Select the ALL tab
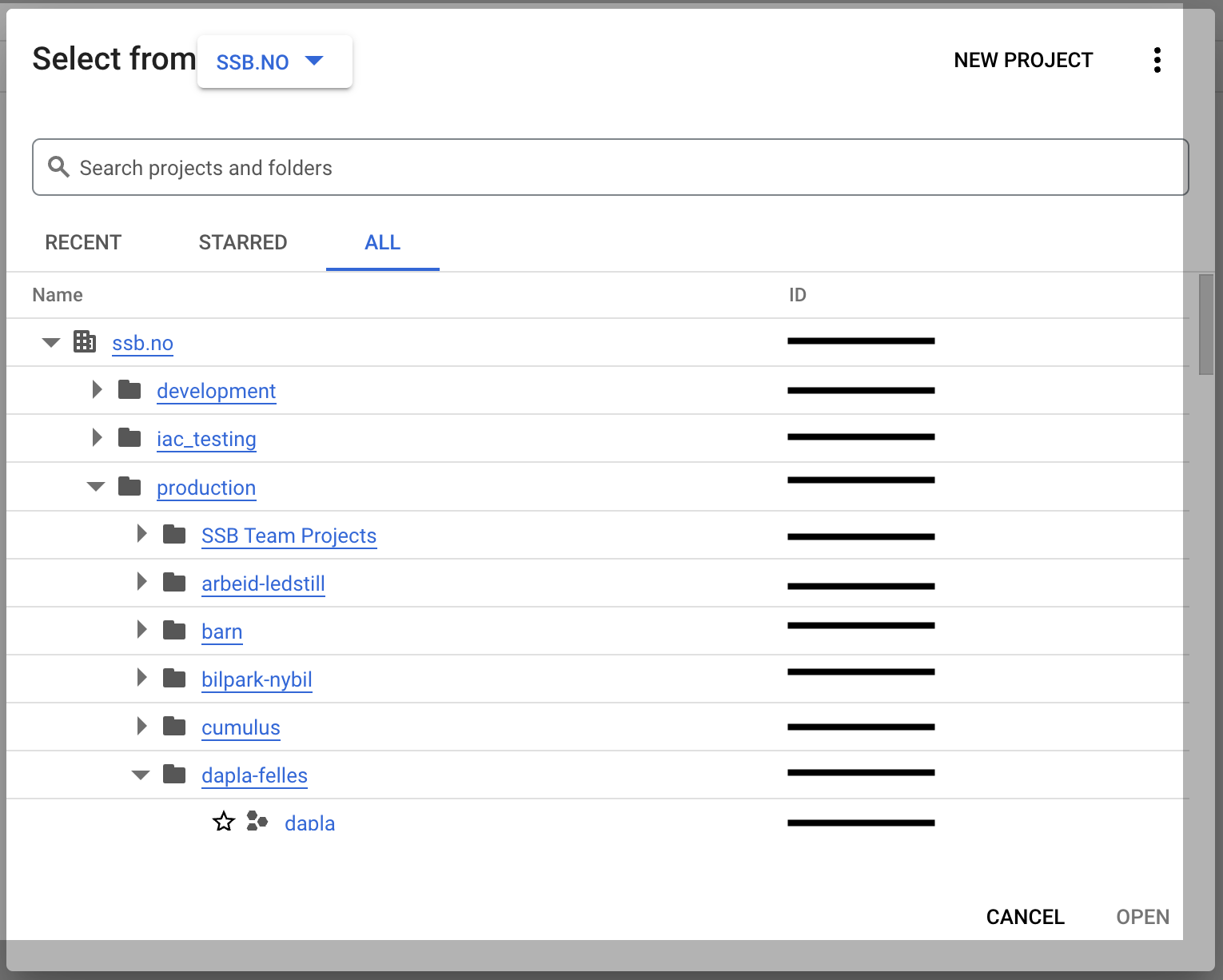The image size is (1223, 980). [x=383, y=242]
